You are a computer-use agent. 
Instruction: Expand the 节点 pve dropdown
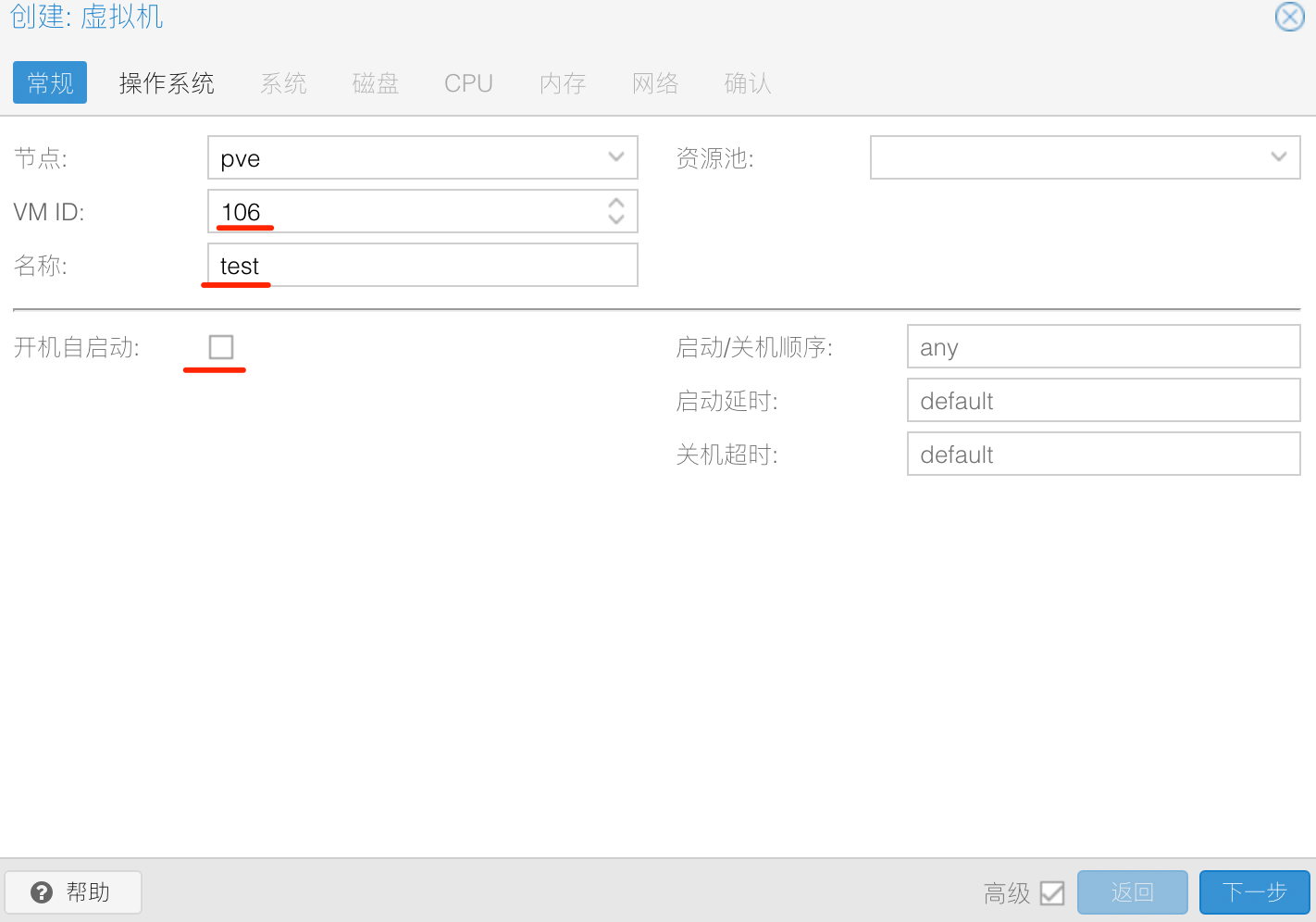(x=615, y=157)
